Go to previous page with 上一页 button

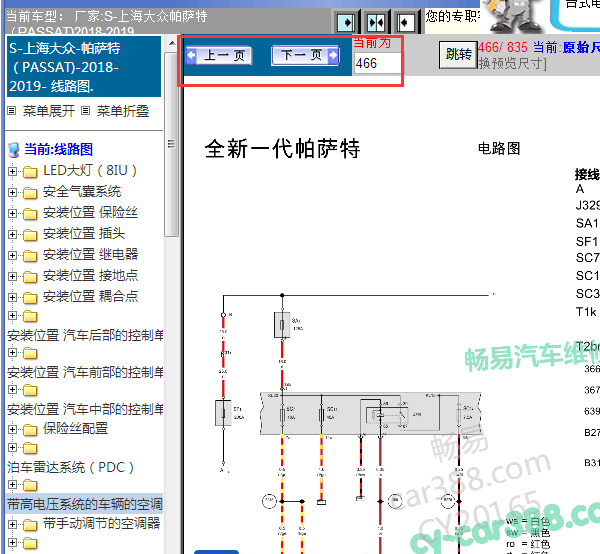(x=218, y=55)
